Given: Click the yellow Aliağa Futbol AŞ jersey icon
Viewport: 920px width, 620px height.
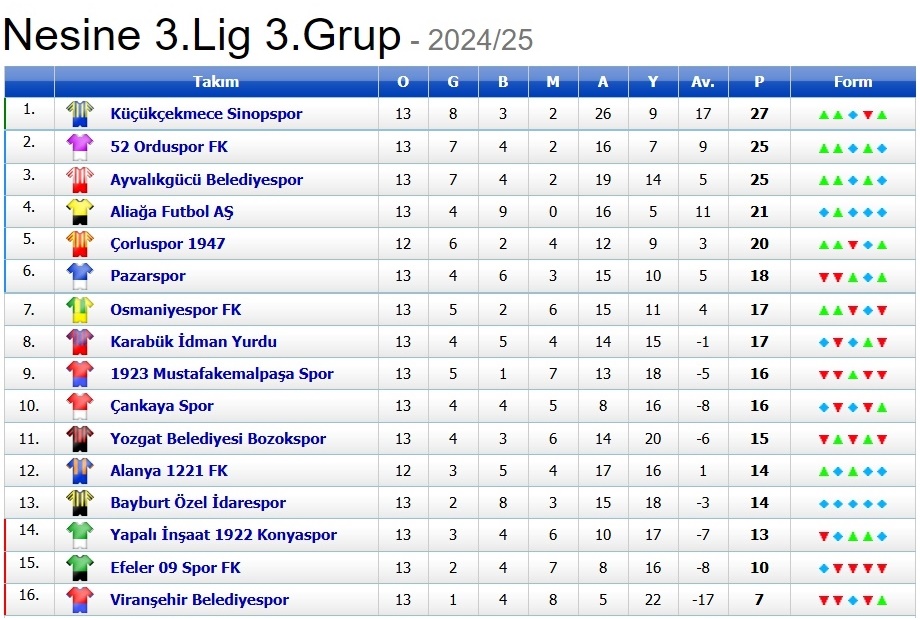Looking at the screenshot, I should pyautogui.click(x=79, y=212).
